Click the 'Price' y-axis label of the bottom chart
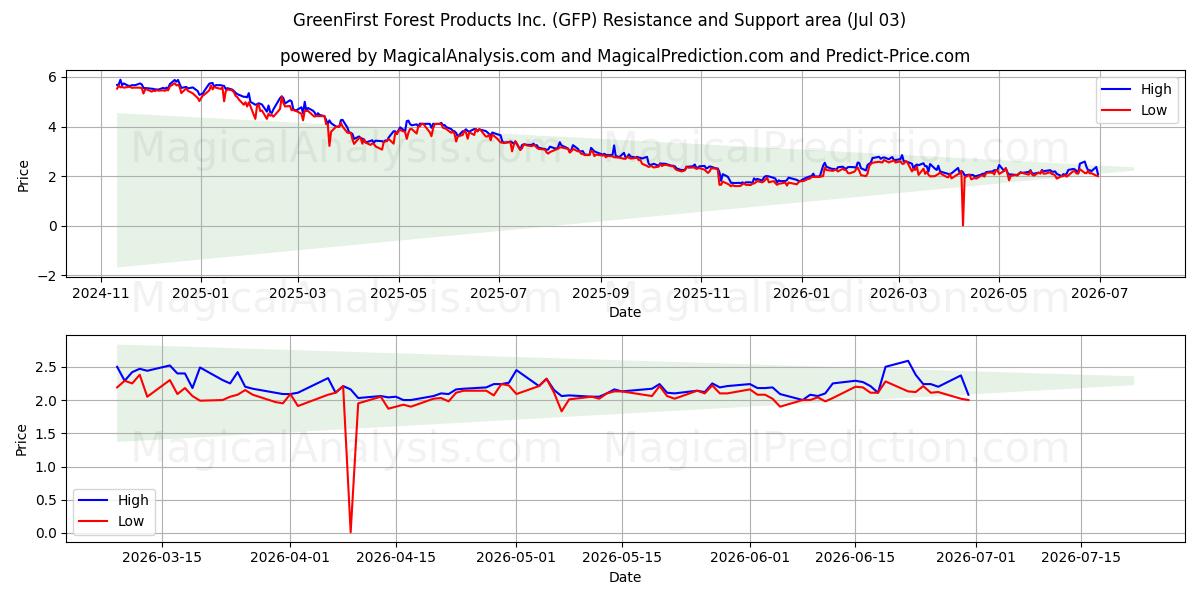This screenshot has width=1200, height=600. click(x=23, y=439)
